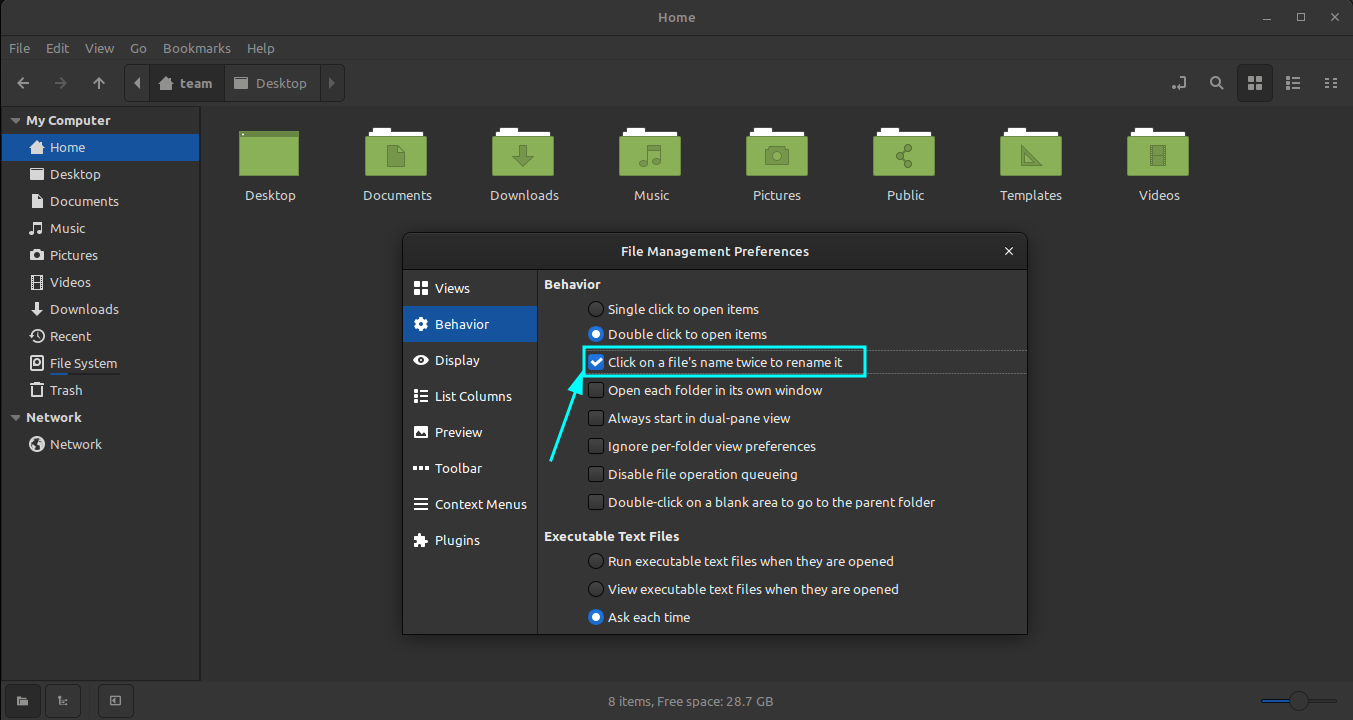This screenshot has height=720, width=1353.
Task: Open the Public folder icon
Action: click(904, 154)
